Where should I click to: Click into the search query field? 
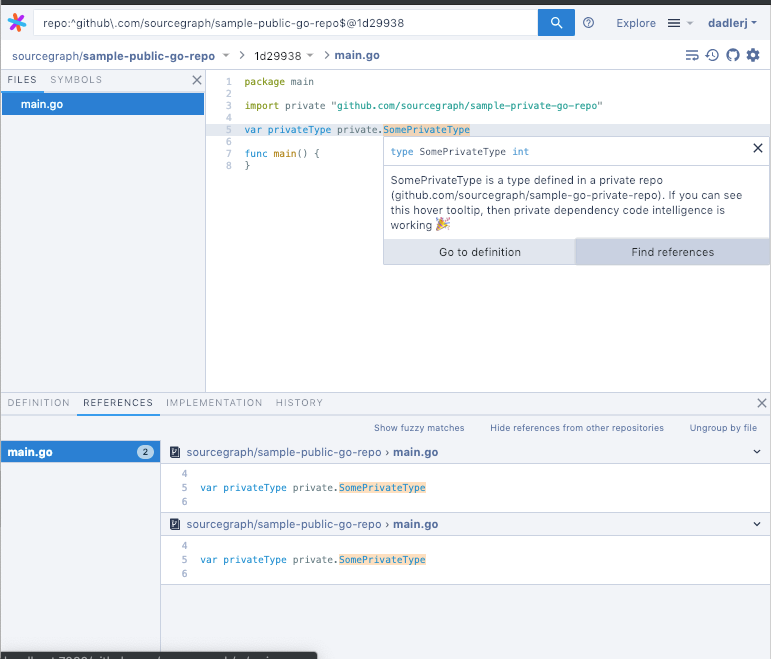(x=286, y=23)
